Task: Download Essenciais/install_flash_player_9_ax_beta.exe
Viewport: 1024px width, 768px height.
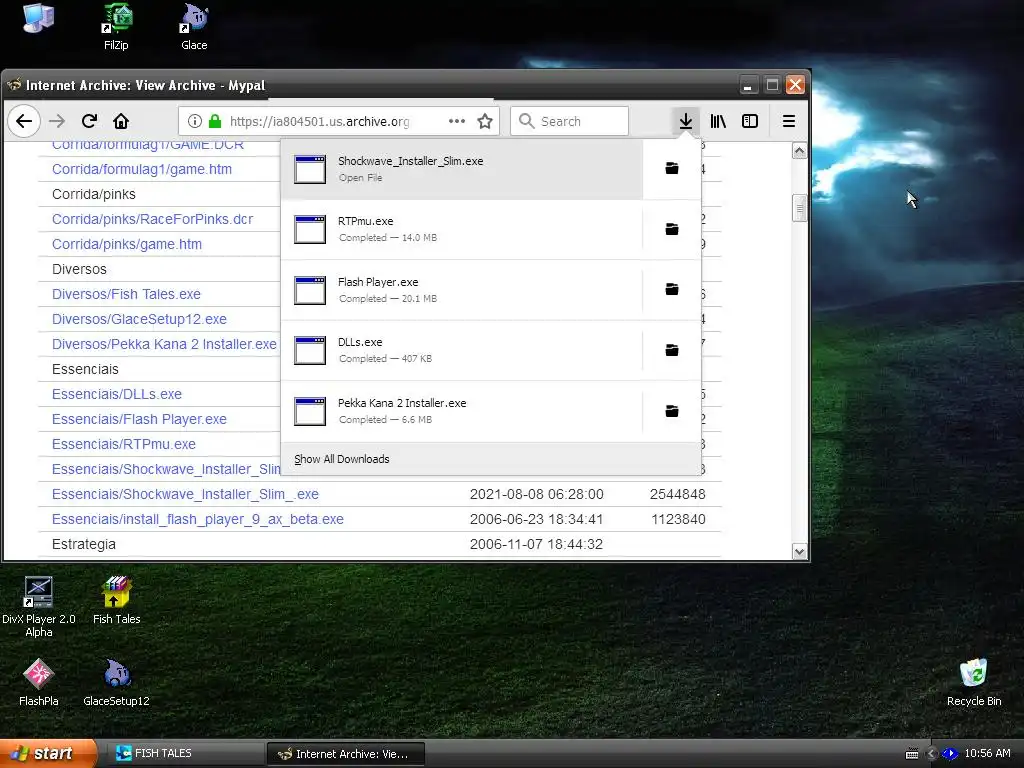Action: [198, 519]
